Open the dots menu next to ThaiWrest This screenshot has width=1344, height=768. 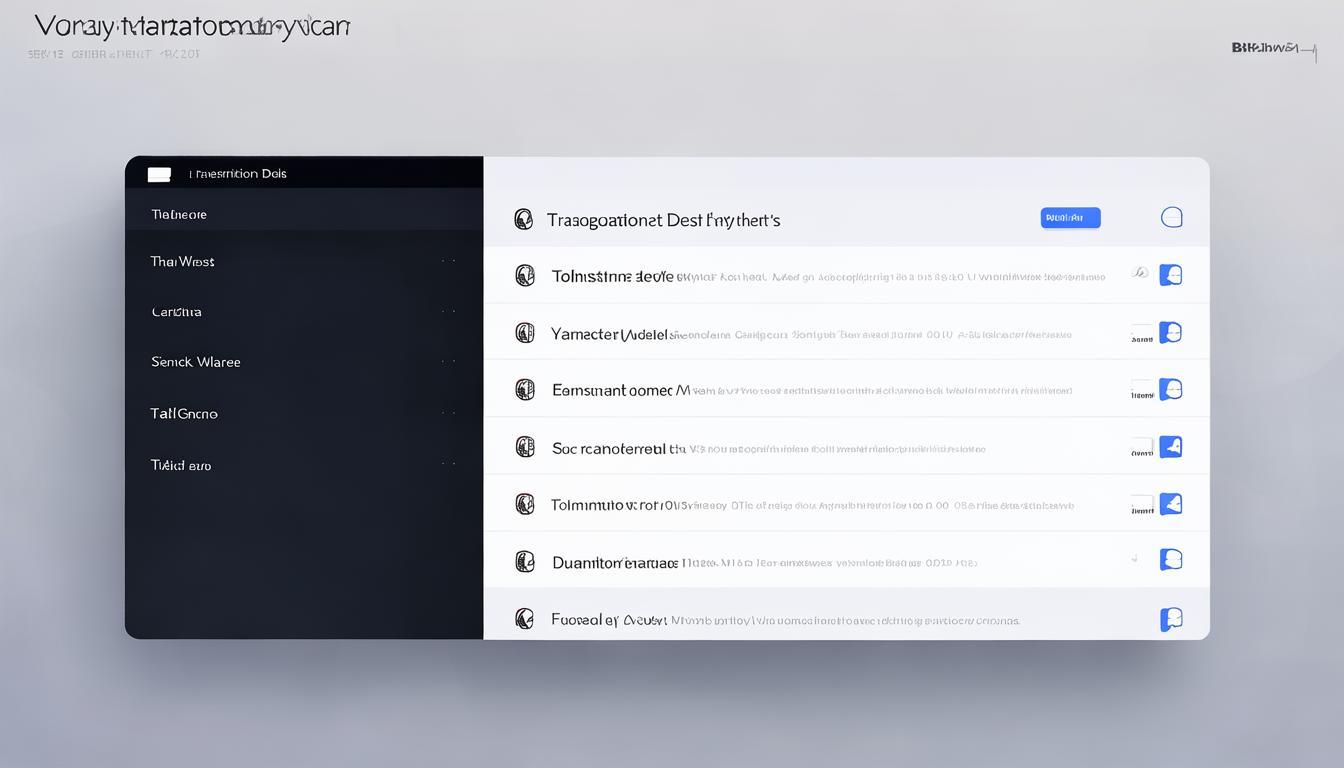[x=448, y=261]
